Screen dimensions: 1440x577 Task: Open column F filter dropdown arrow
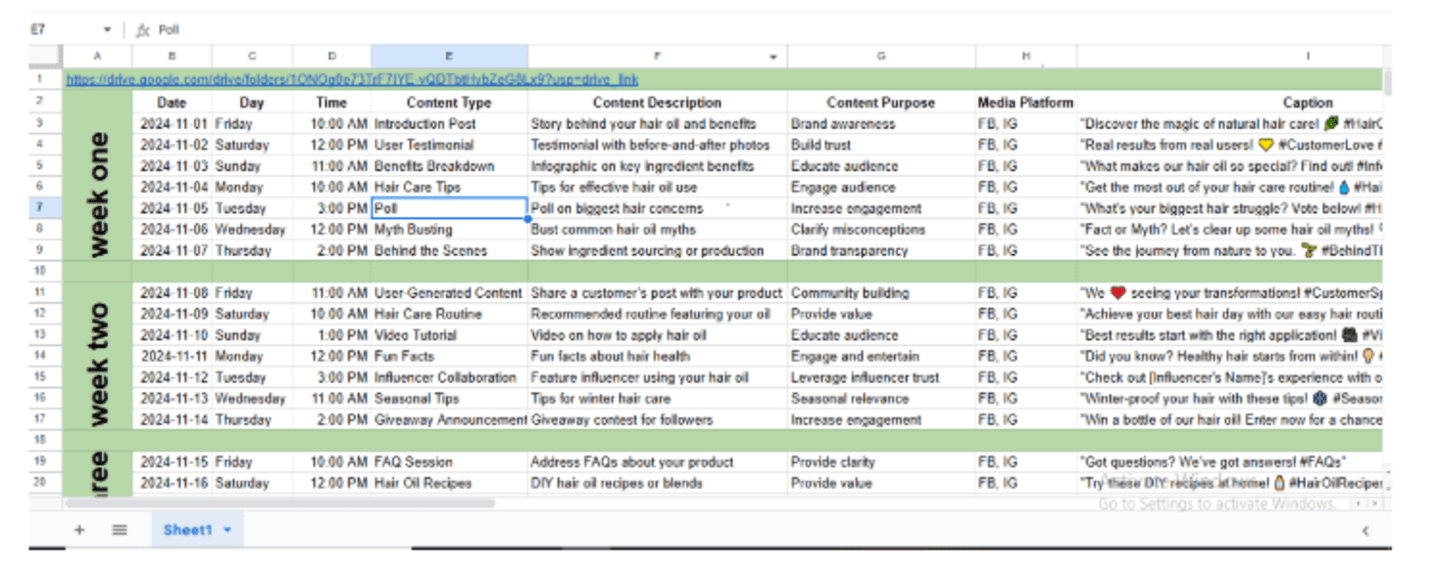point(773,57)
